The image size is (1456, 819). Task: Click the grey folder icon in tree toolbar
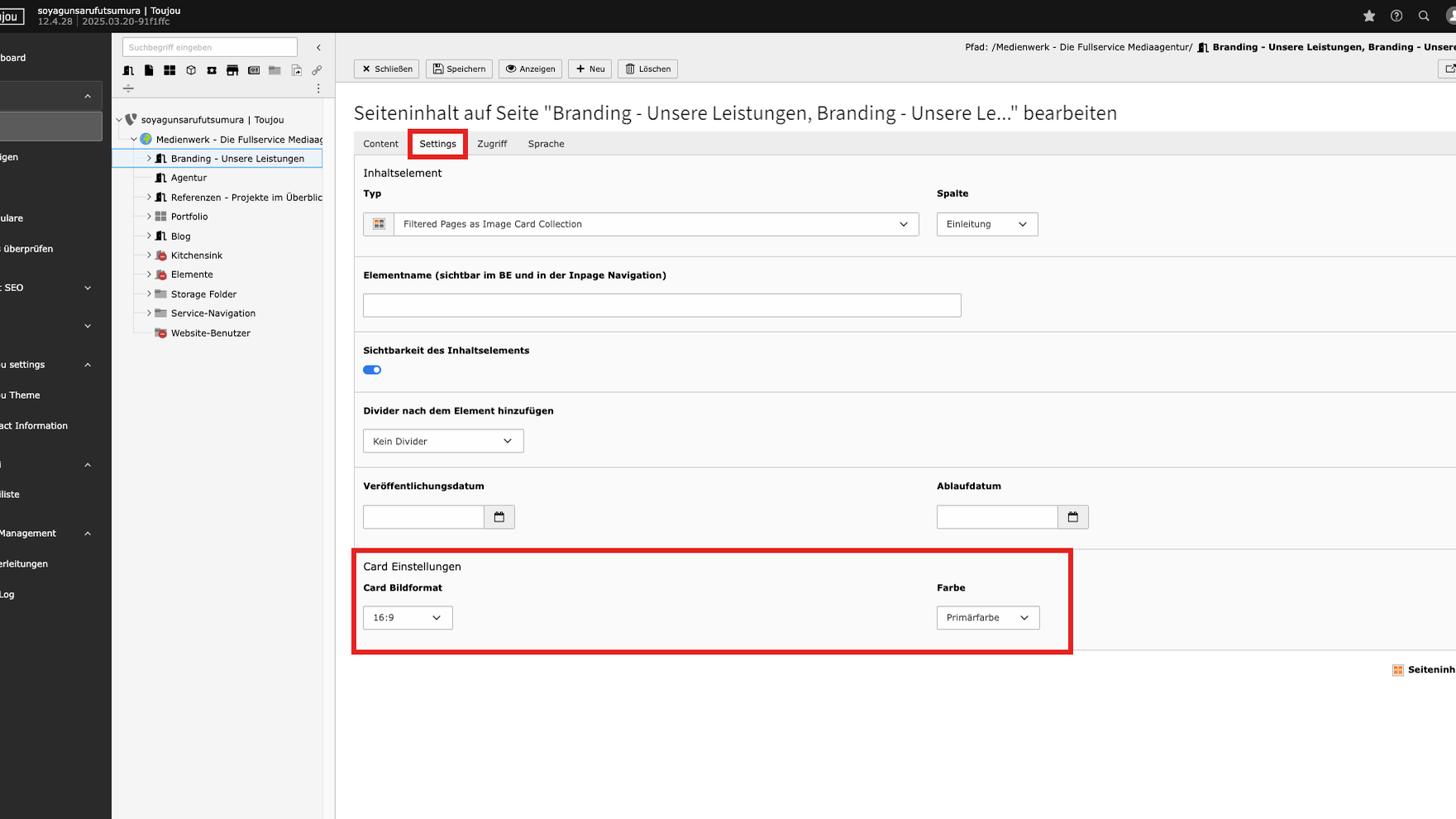274,70
